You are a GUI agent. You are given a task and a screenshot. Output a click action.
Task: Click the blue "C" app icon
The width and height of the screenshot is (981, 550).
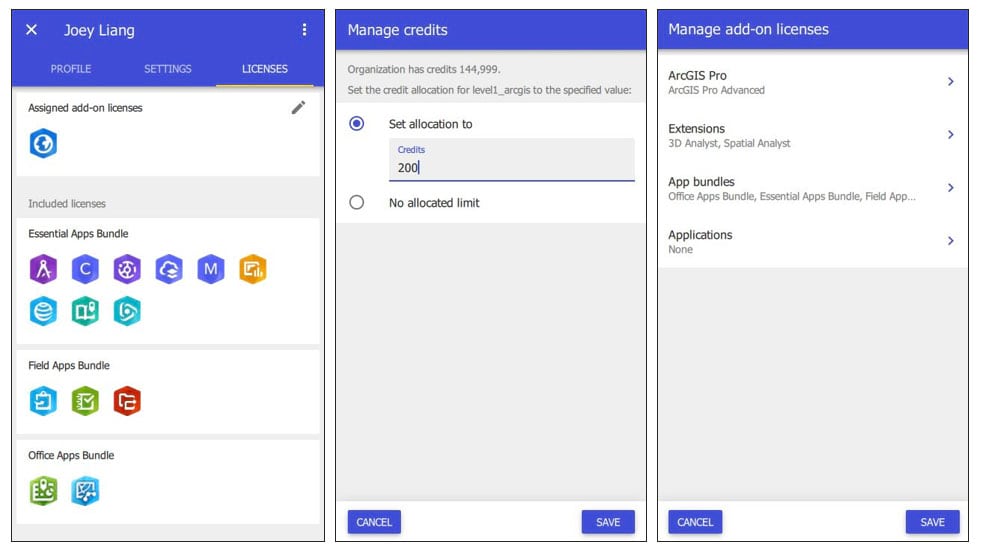(x=85, y=269)
